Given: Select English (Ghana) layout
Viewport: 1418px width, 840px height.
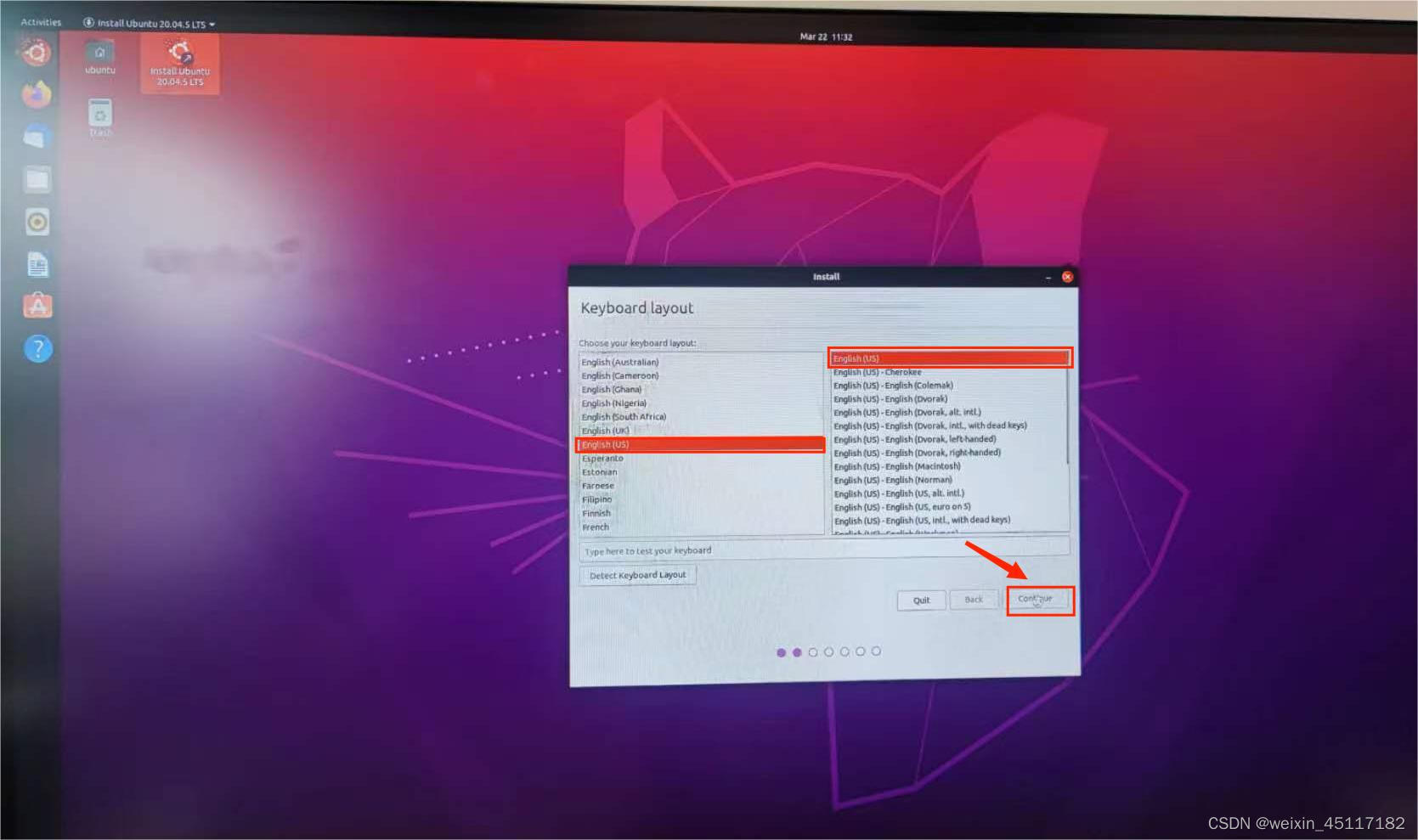Looking at the screenshot, I should click(x=701, y=389).
